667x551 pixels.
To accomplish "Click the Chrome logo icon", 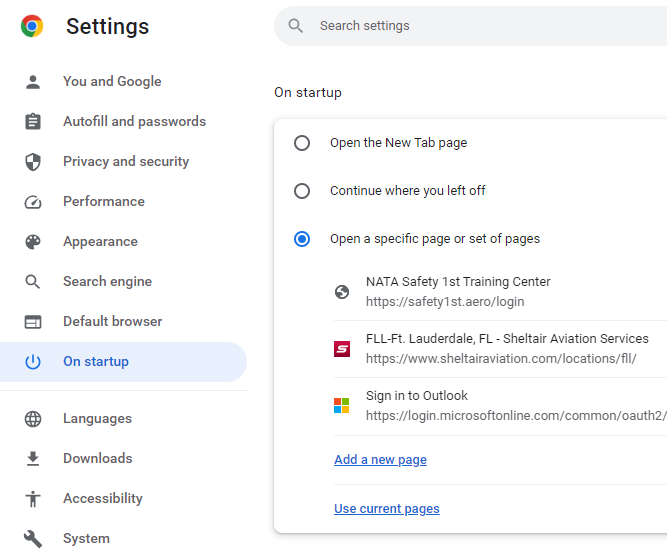I will pos(32,26).
